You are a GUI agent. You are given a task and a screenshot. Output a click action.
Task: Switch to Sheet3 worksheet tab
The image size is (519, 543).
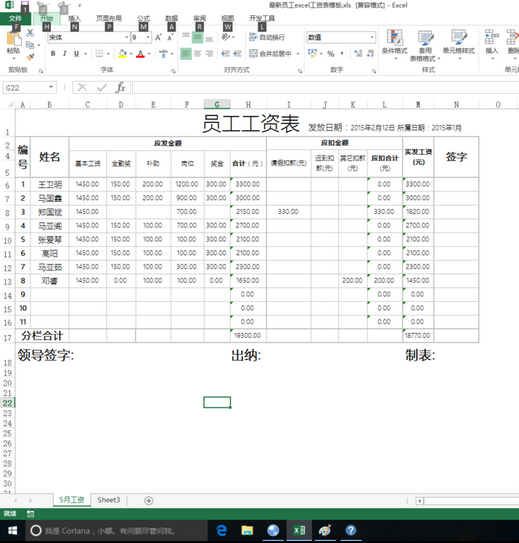109,500
